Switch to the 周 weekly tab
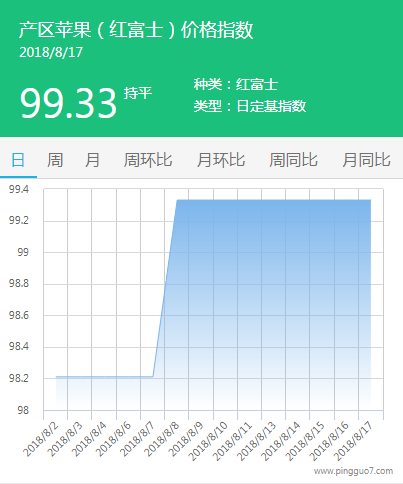 [x=55, y=160]
